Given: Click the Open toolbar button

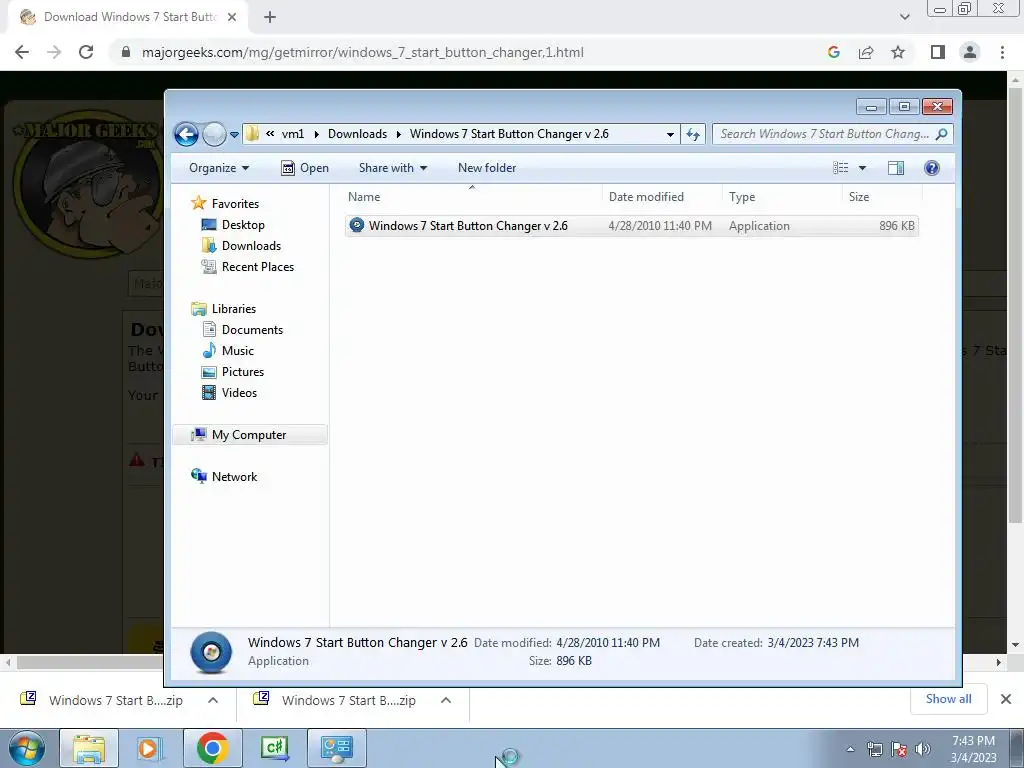Looking at the screenshot, I should (305, 168).
